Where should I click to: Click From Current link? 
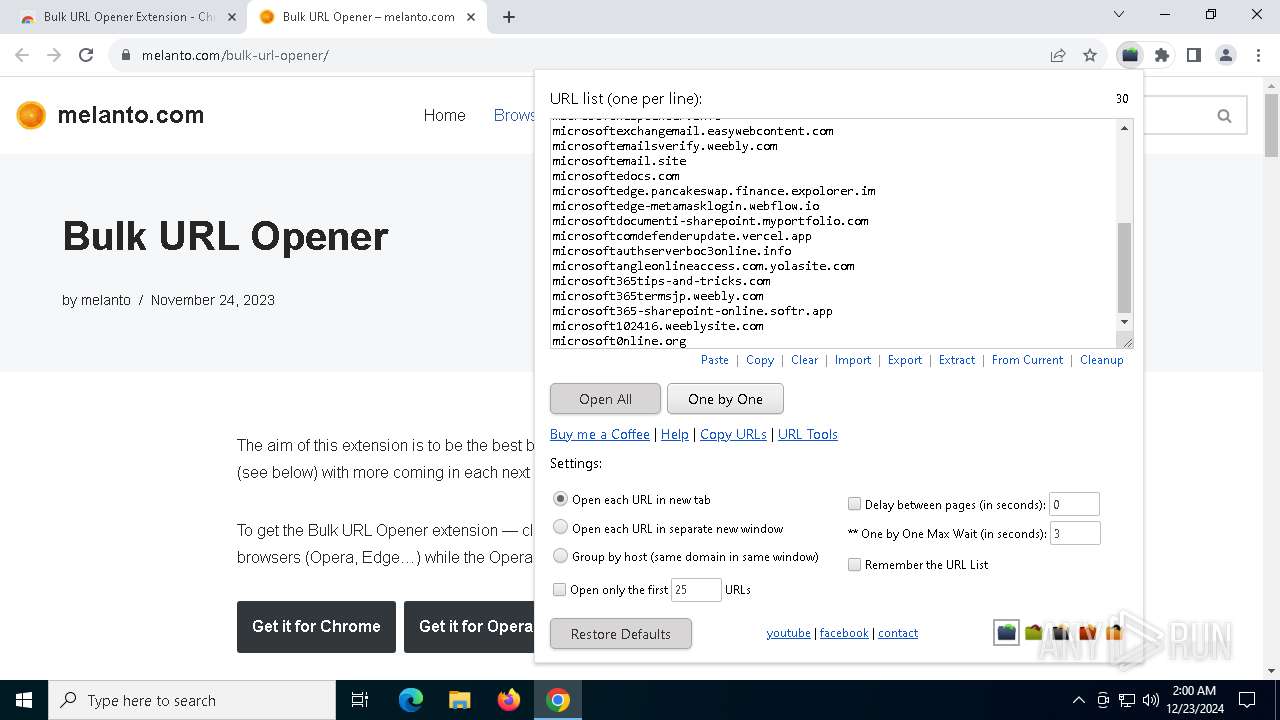pos(1028,360)
